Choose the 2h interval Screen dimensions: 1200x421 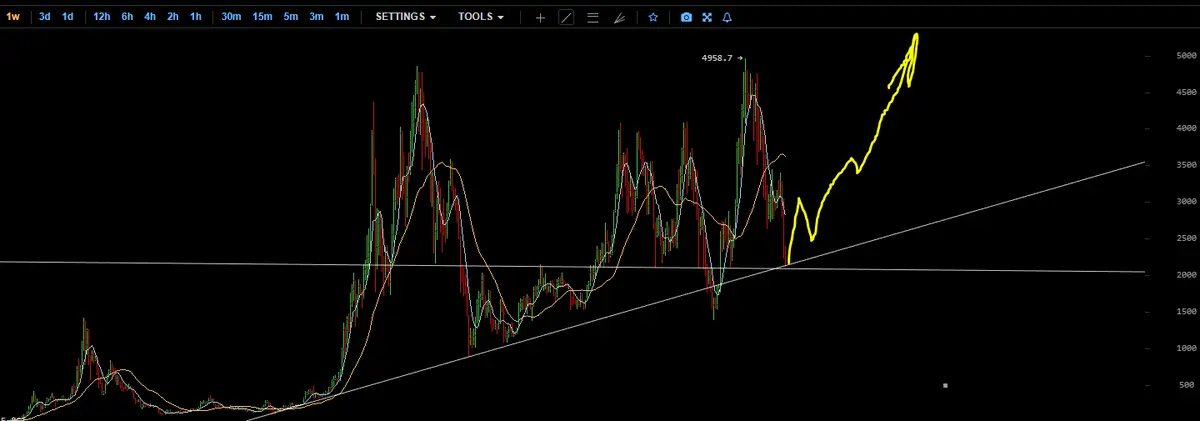tap(173, 17)
